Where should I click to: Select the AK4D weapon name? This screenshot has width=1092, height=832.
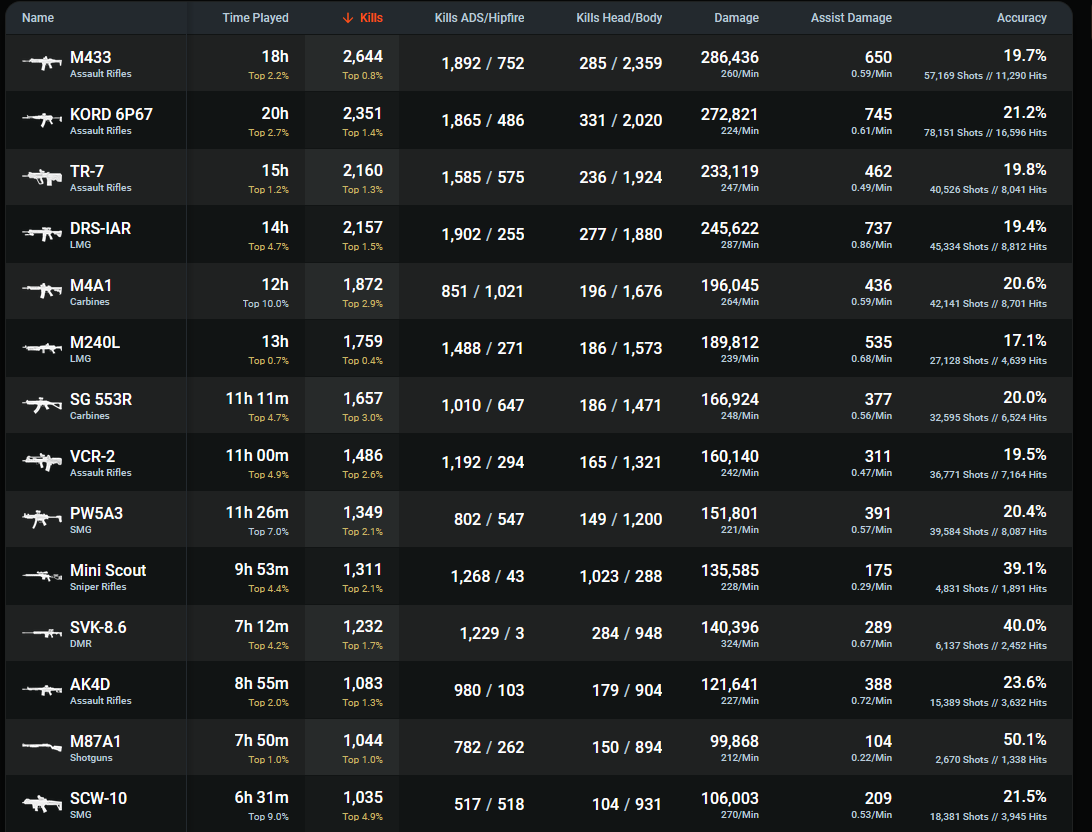click(x=90, y=685)
